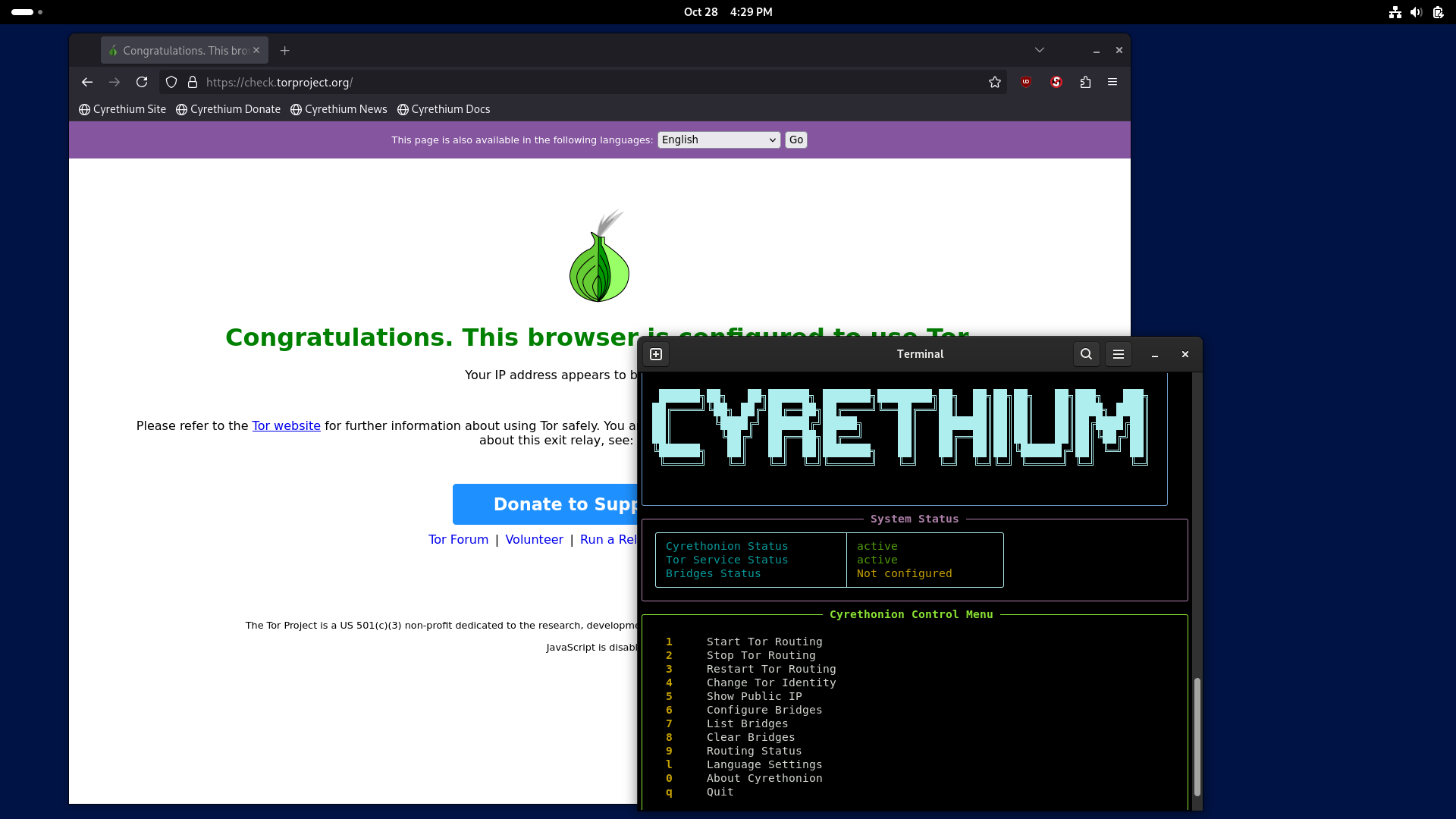Image resolution: width=1456 pixels, height=819 pixels.
Task: Toggle the tracking protection shield
Action: pyautogui.click(x=171, y=82)
